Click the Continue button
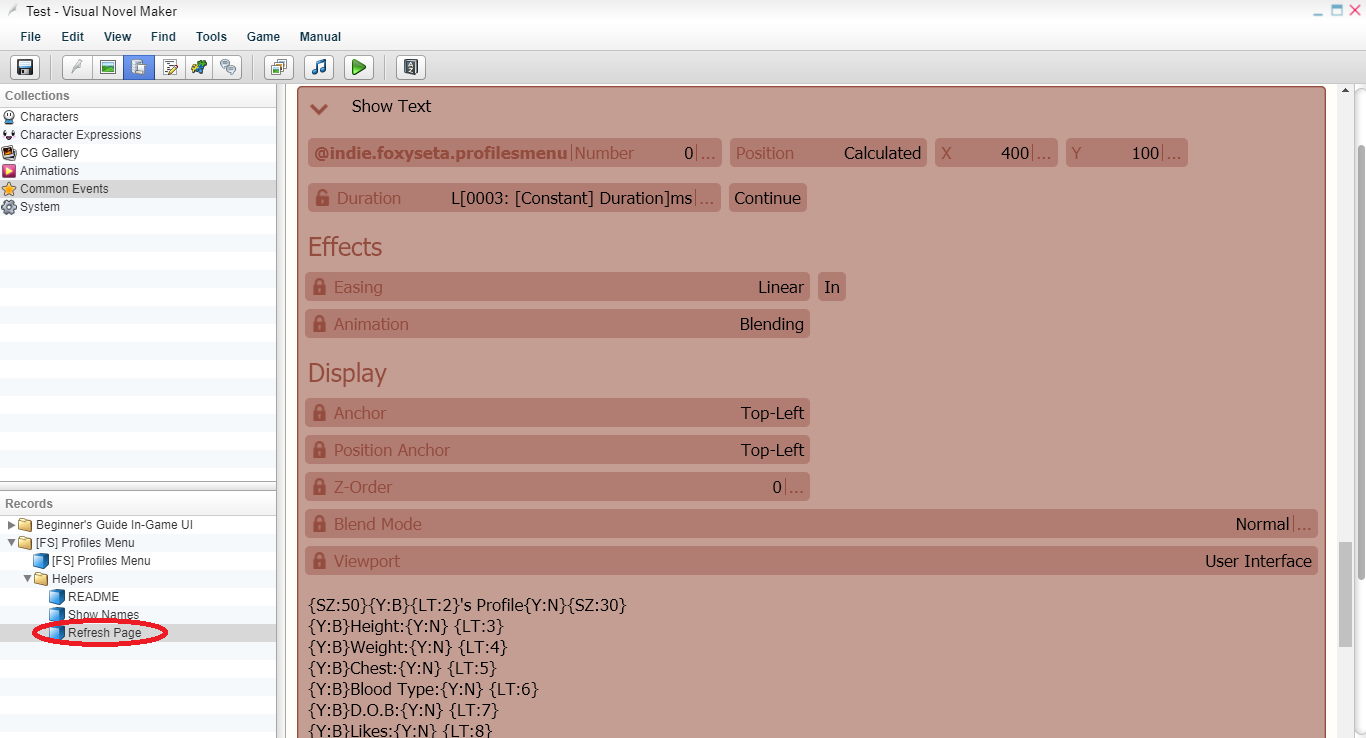 pos(768,198)
